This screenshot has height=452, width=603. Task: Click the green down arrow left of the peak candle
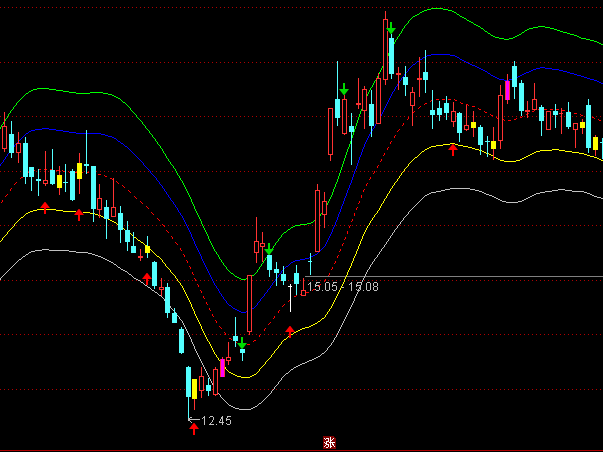[344, 90]
